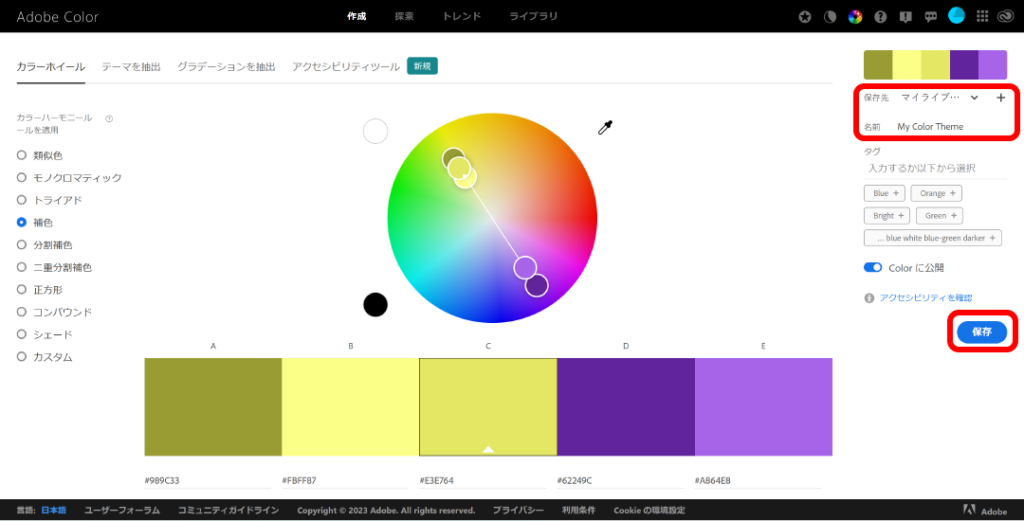
Task: Open the Adobe apps grid icon
Action: tap(982, 17)
